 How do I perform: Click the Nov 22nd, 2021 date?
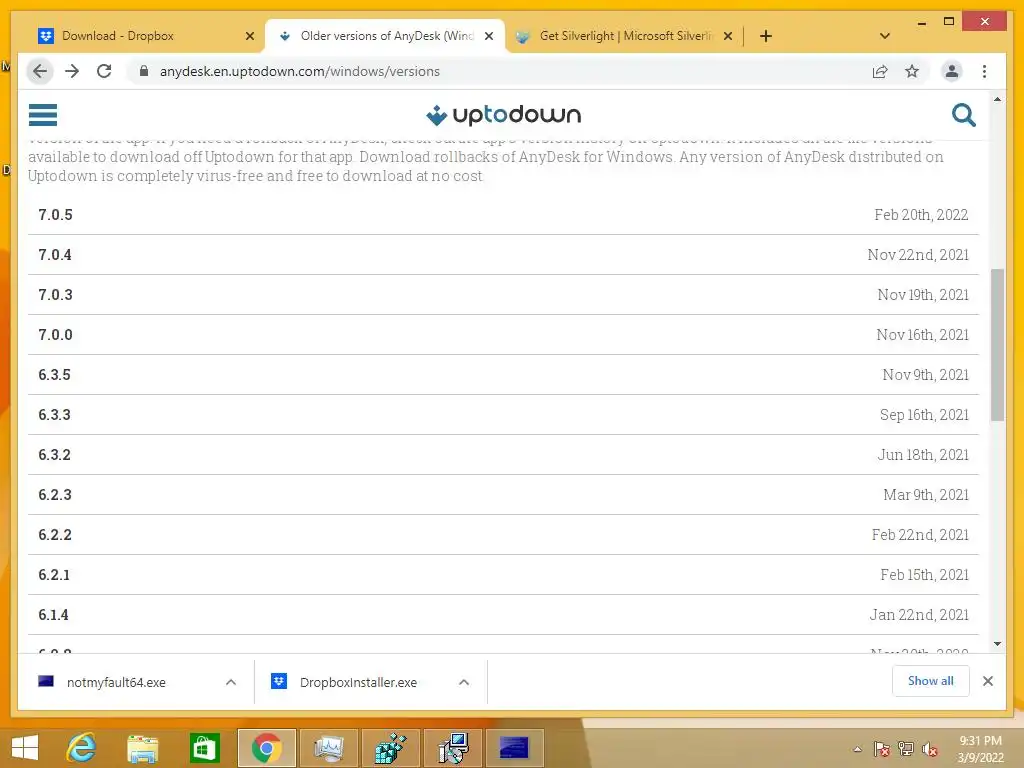918,255
